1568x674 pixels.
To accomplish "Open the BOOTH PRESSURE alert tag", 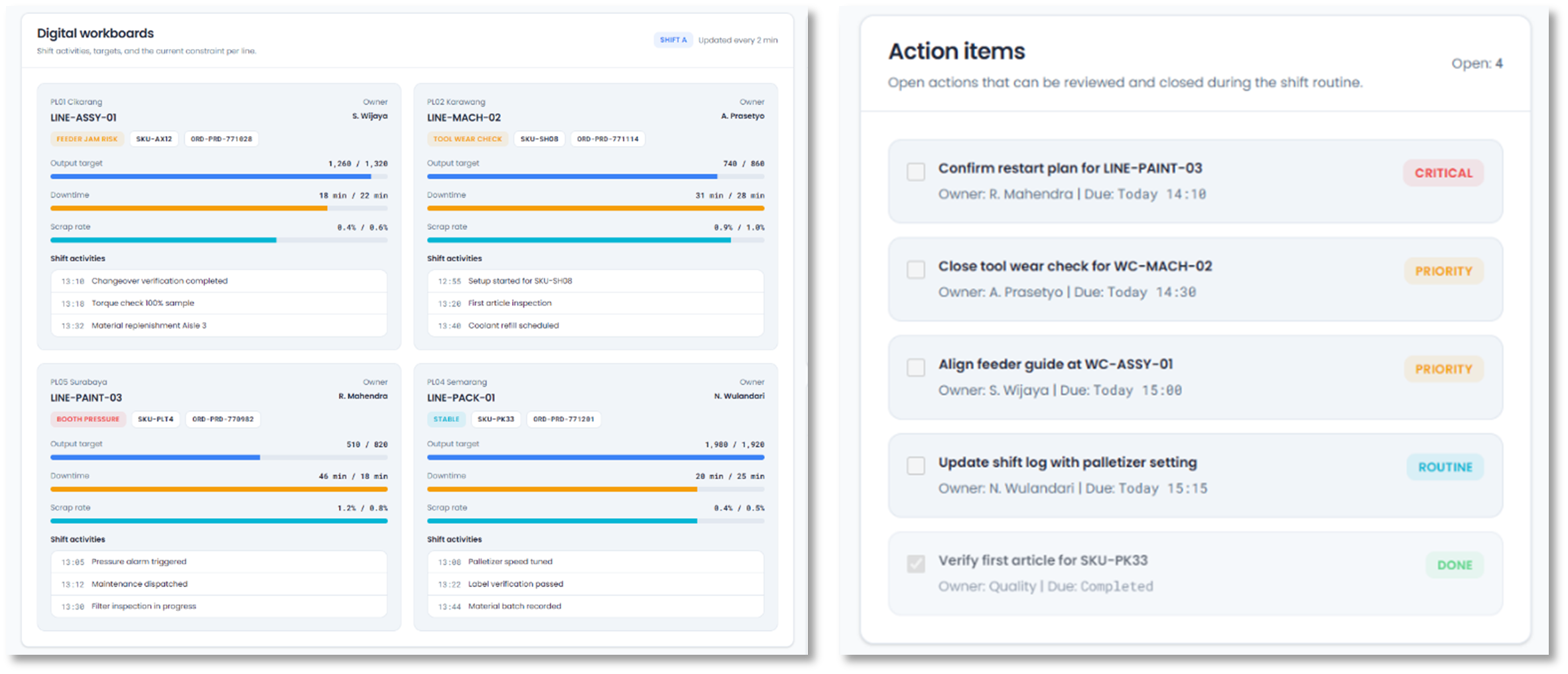I will [x=88, y=419].
